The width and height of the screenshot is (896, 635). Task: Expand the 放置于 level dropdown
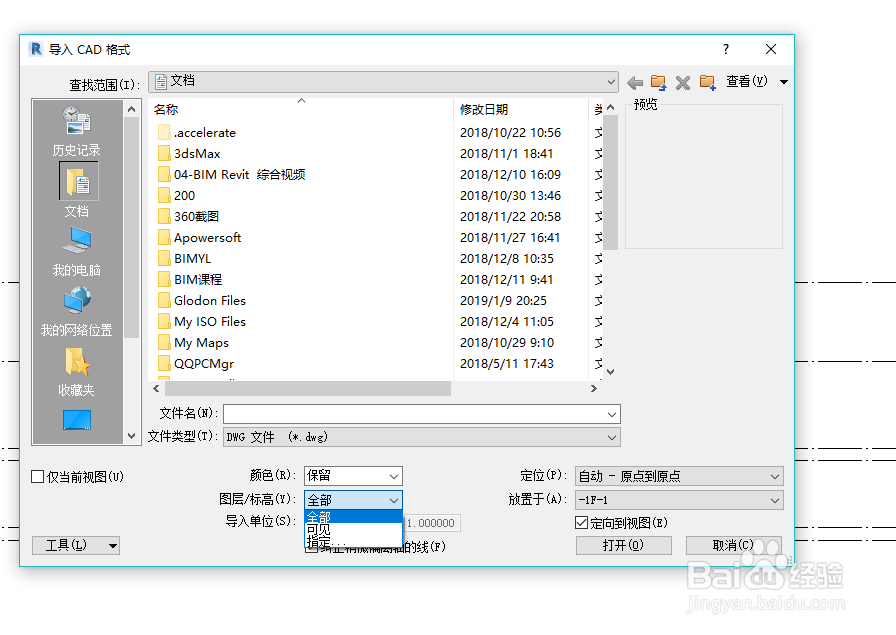coord(678,499)
